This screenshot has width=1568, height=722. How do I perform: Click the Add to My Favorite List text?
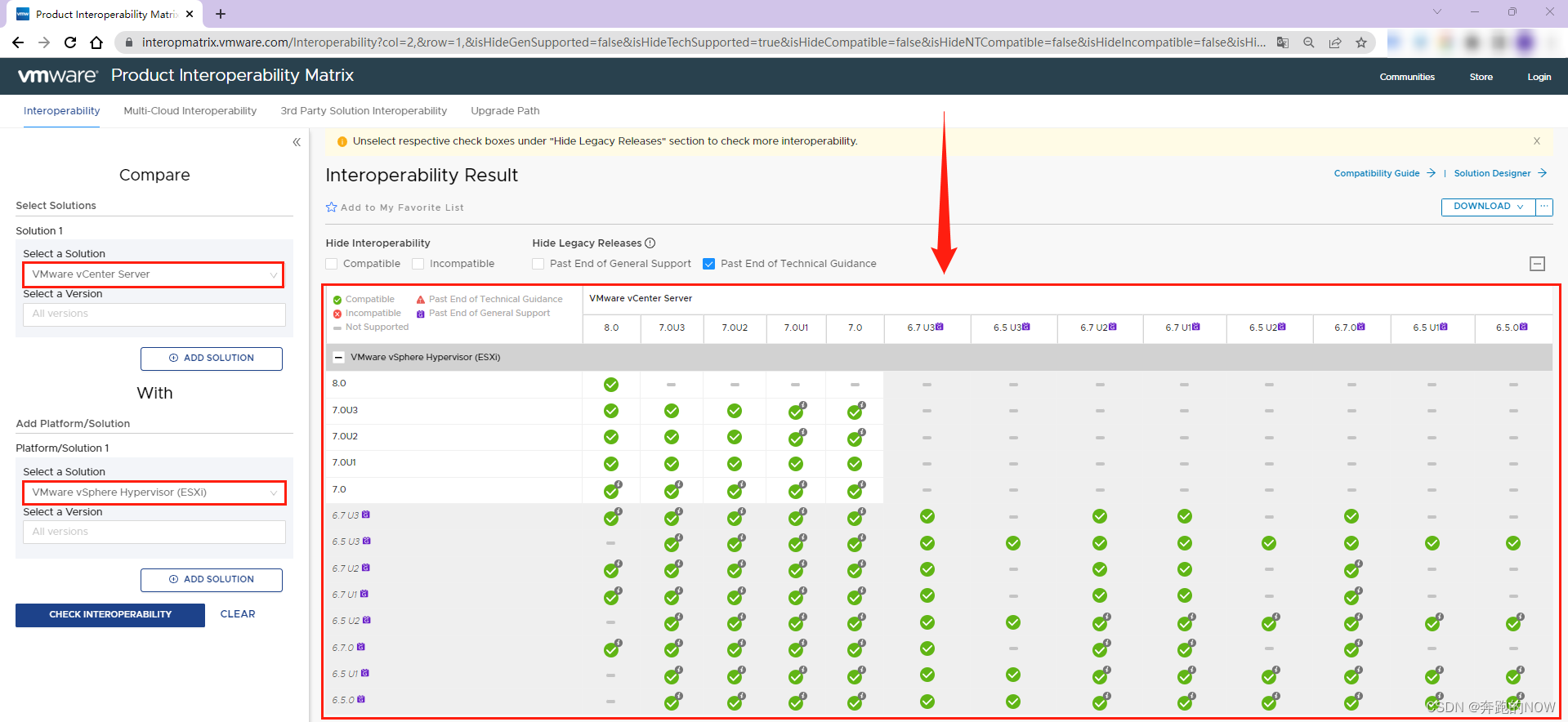(x=402, y=207)
